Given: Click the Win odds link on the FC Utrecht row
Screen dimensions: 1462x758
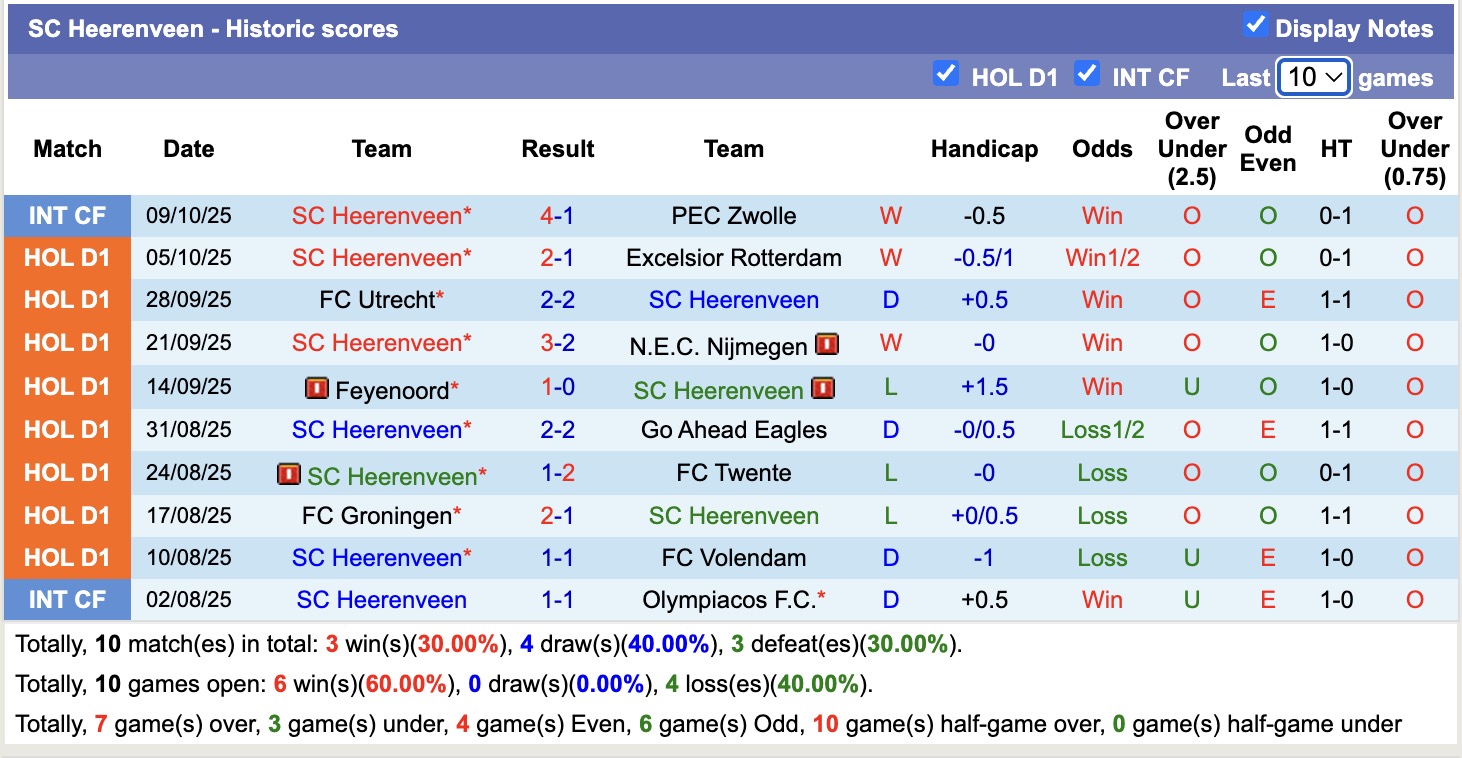Looking at the screenshot, I should point(1101,300).
